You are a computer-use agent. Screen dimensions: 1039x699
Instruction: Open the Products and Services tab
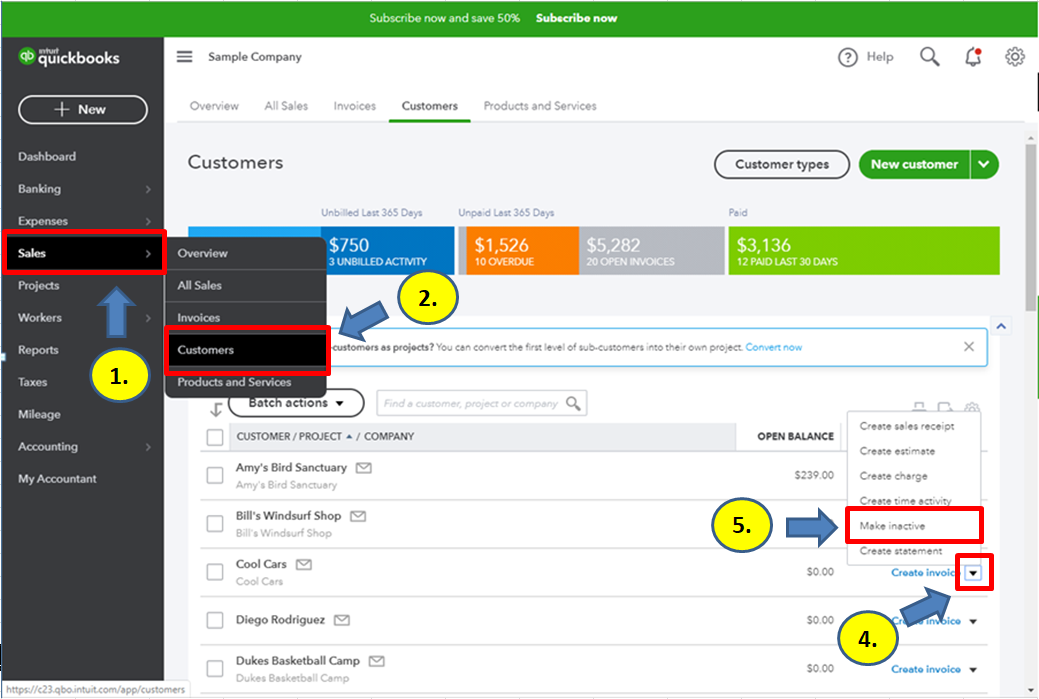(x=540, y=106)
